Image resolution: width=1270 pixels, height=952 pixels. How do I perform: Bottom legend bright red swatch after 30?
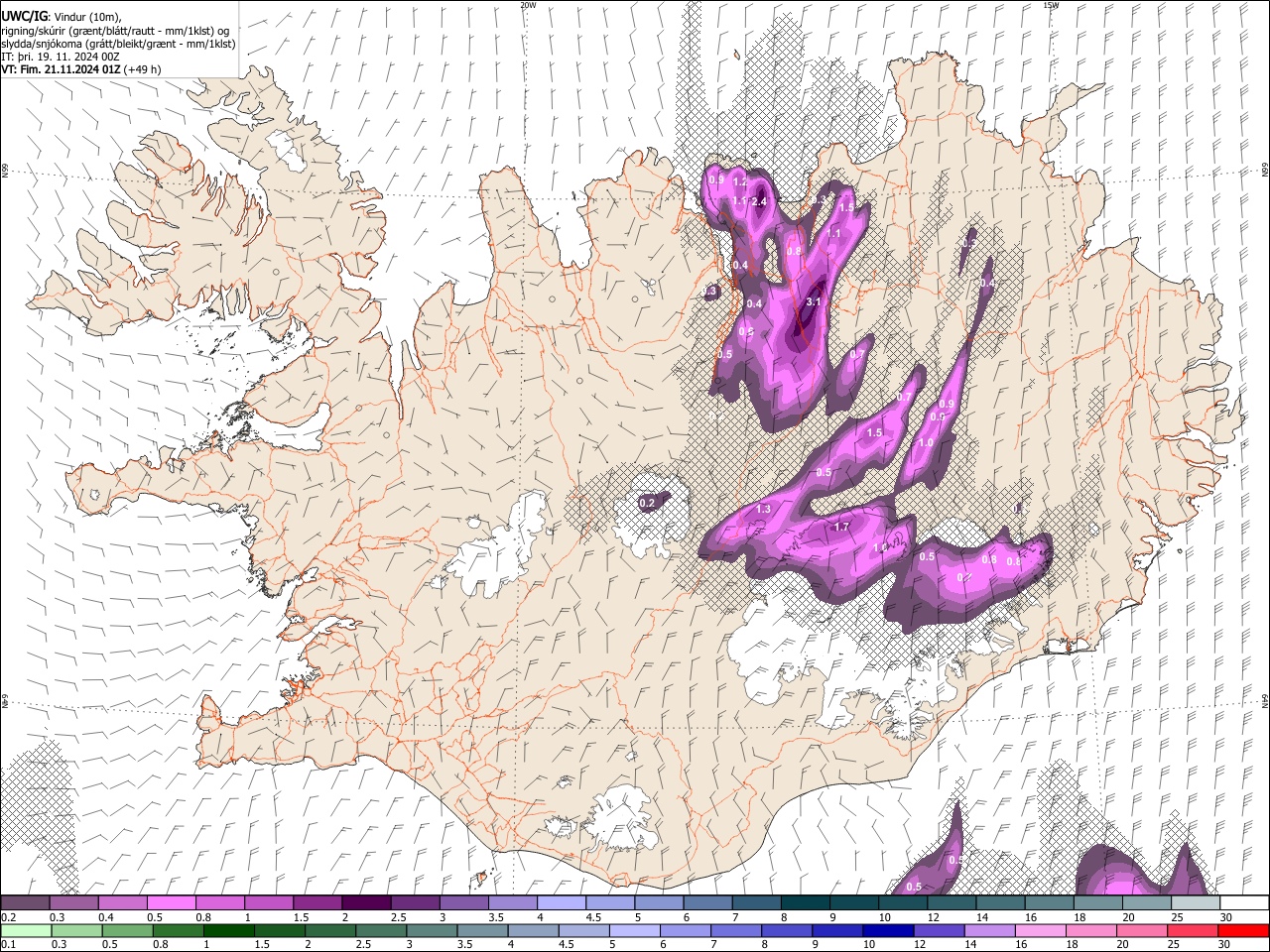(x=1242, y=931)
